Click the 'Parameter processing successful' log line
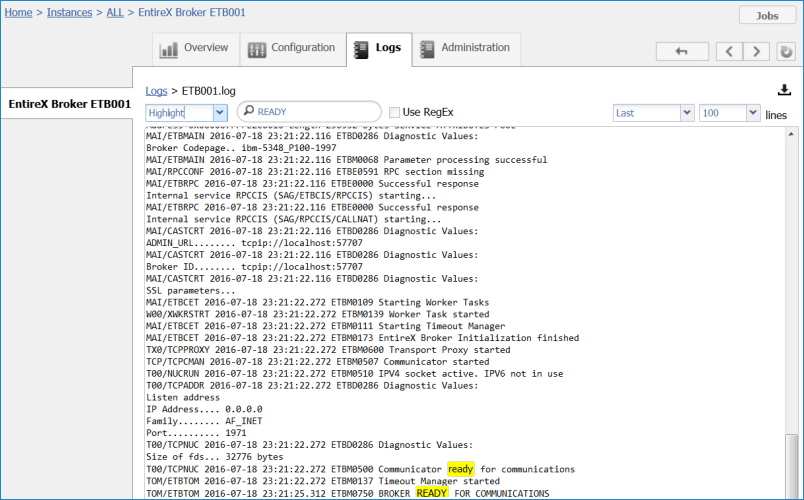 point(347,159)
